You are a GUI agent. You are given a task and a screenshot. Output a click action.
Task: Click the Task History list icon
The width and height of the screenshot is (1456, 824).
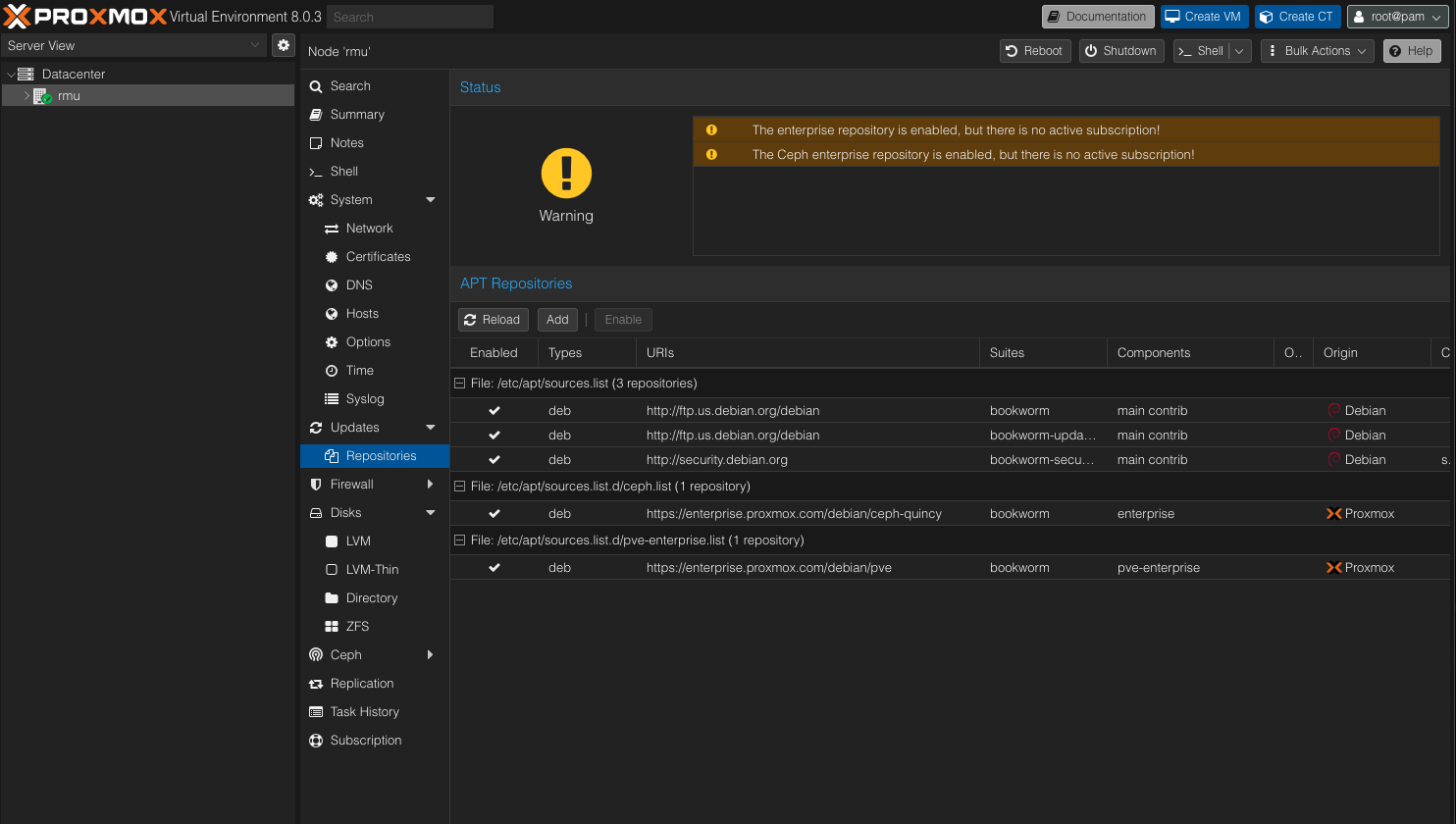[x=316, y=712]
